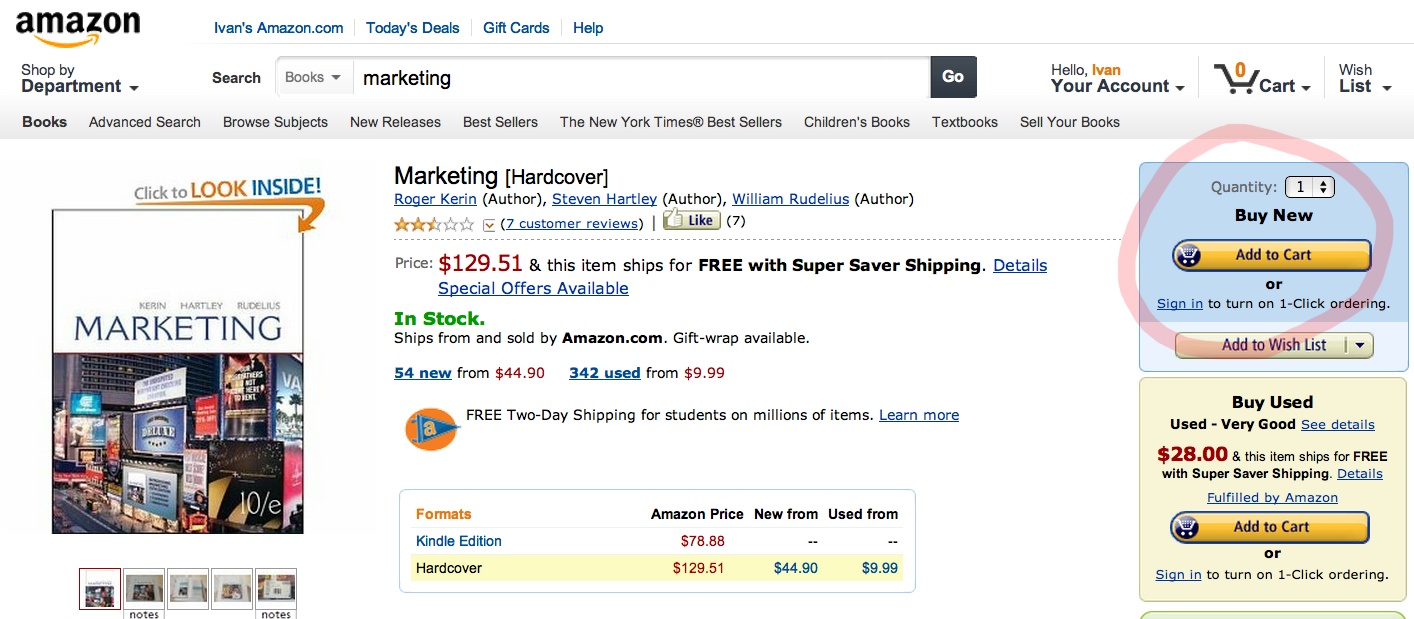Select the Kindle Edition format link
The image size is (1414, 619).
459,541
